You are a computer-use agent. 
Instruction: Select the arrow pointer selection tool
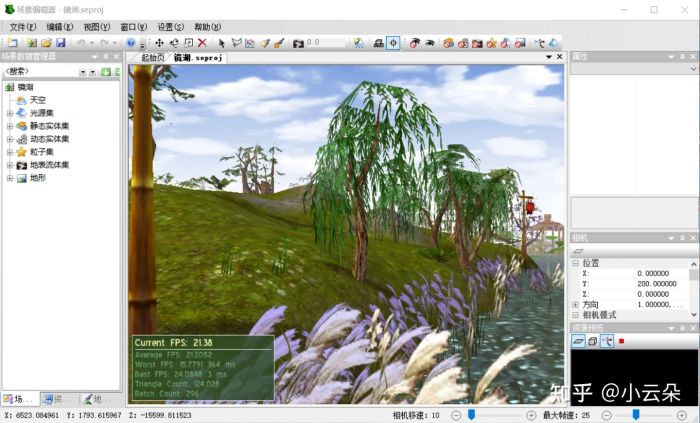click(222, 43)
